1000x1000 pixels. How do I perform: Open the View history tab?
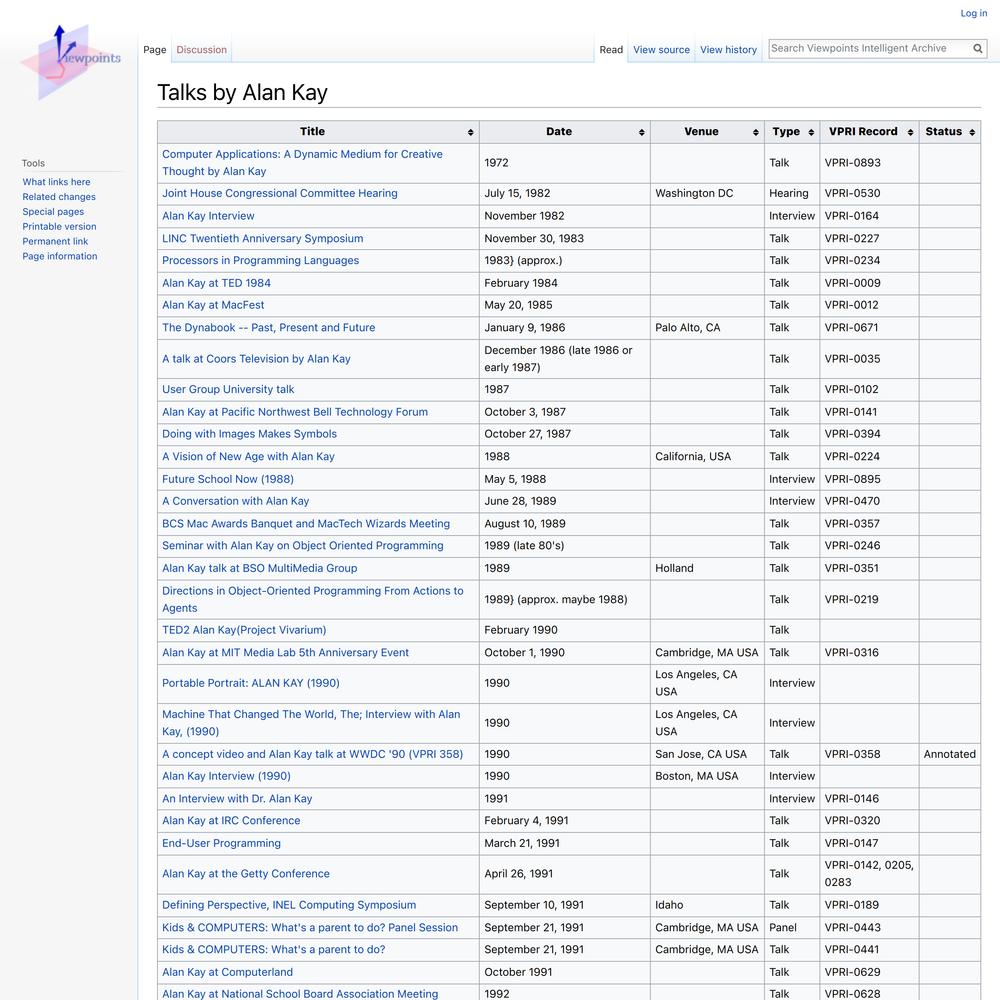pos(728,50)
